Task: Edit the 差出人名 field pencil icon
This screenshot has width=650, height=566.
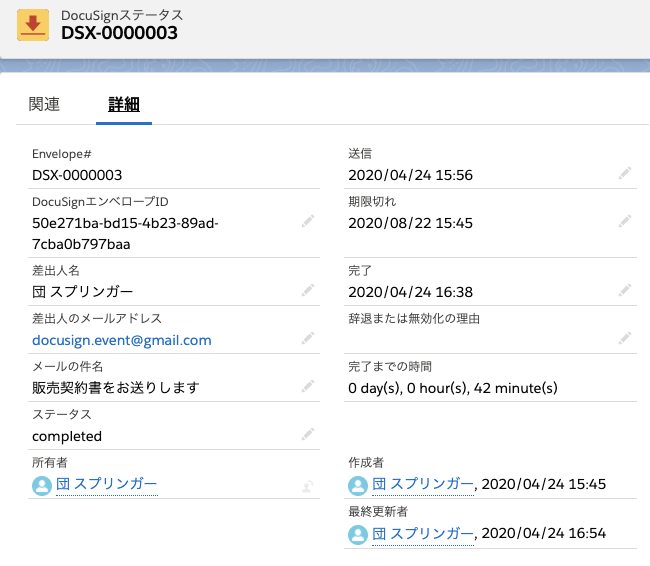Action: (308, 290)
